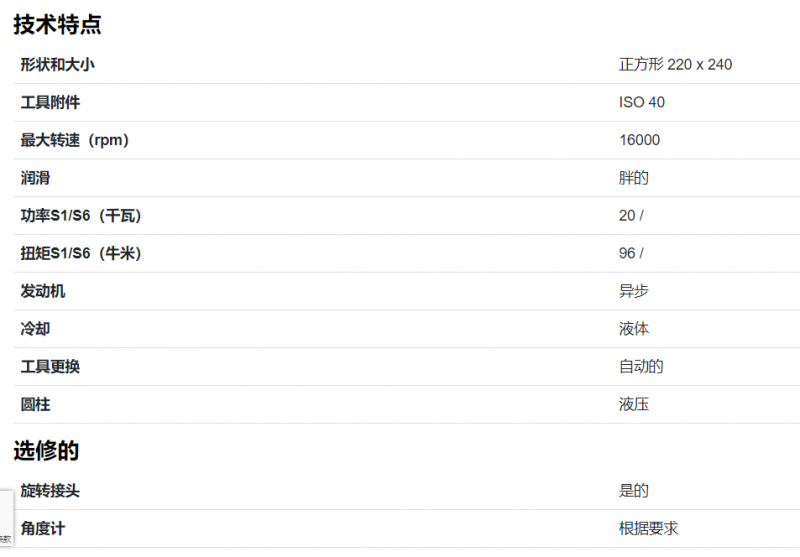800x557 pixels.
Task: Click the 液压 value in 圆柱 row
Action: [x=634, y=404]
